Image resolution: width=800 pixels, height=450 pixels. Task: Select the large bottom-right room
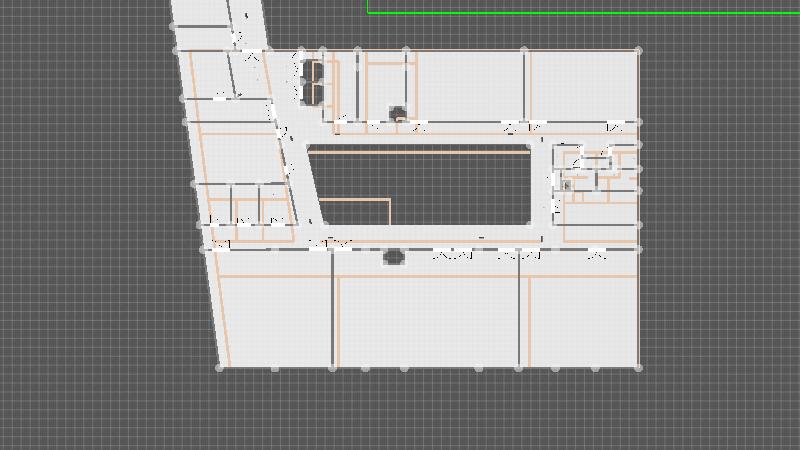tap(582, 320)
